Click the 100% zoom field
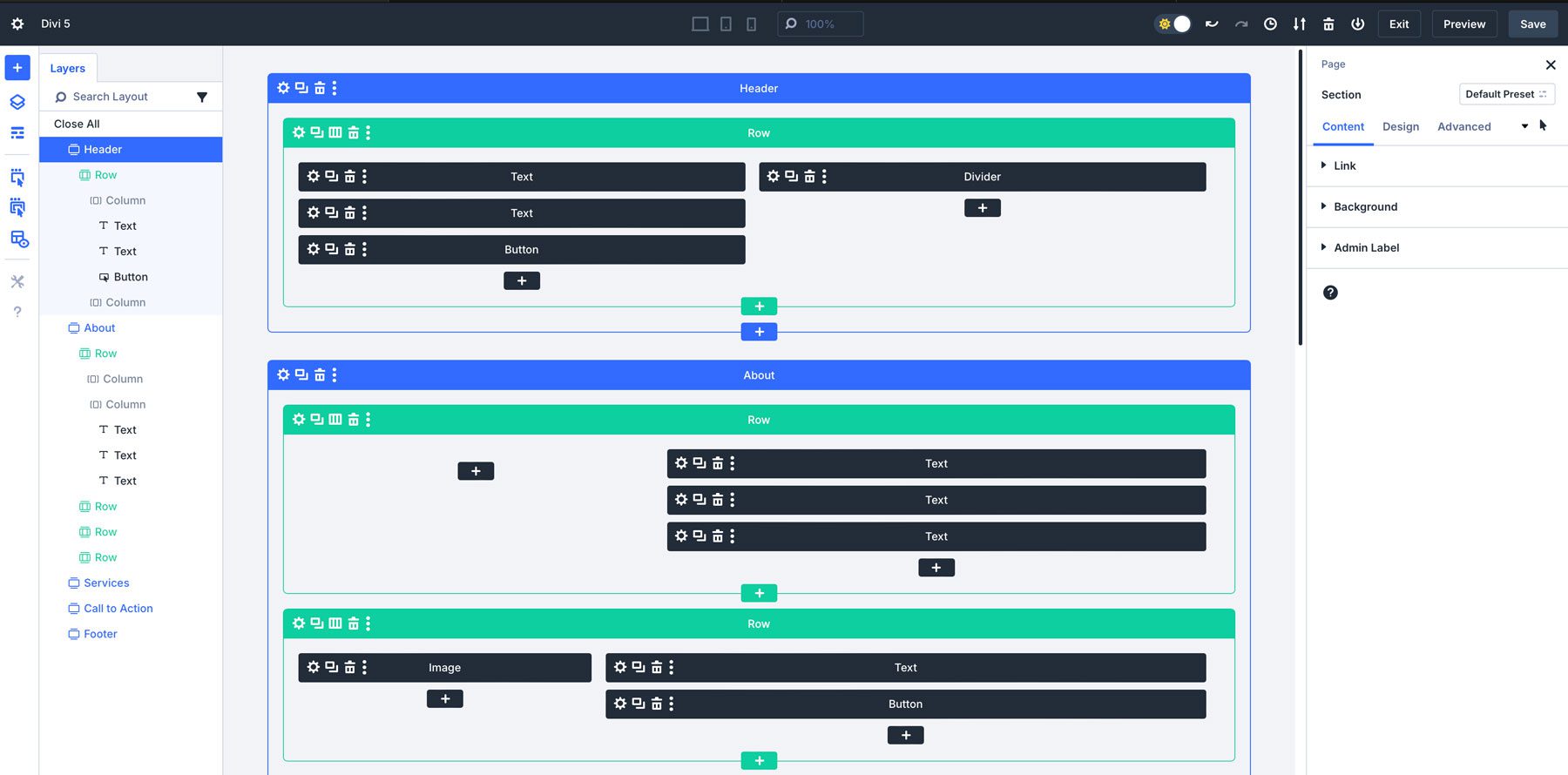The height and width of the screenshot is (775, 1568). click(820, 24)
